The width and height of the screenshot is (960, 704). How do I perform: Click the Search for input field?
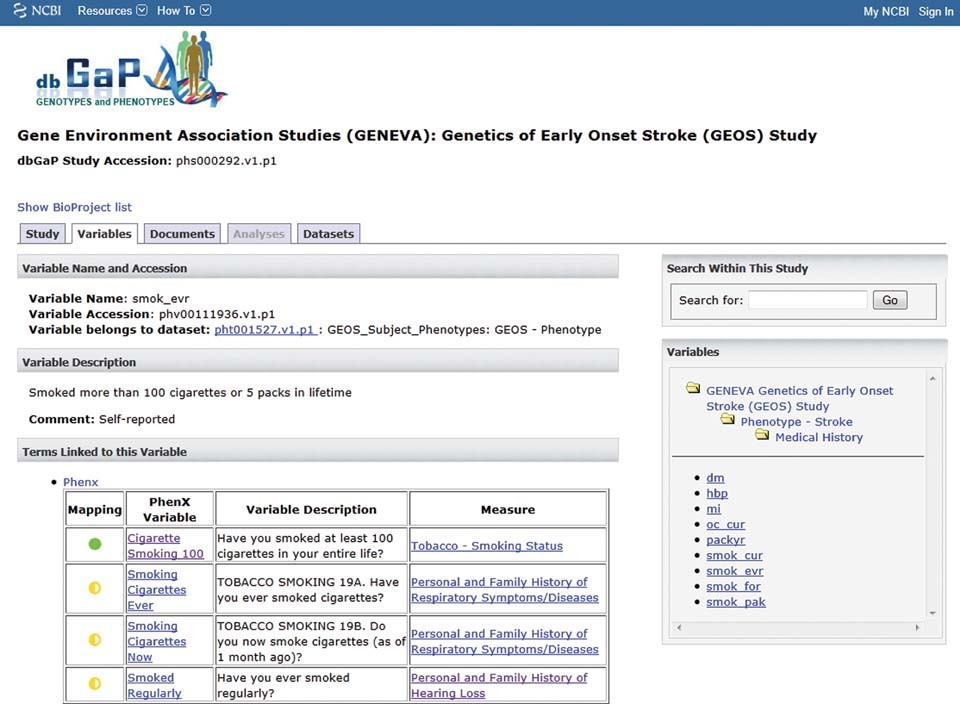coord(808,300)
